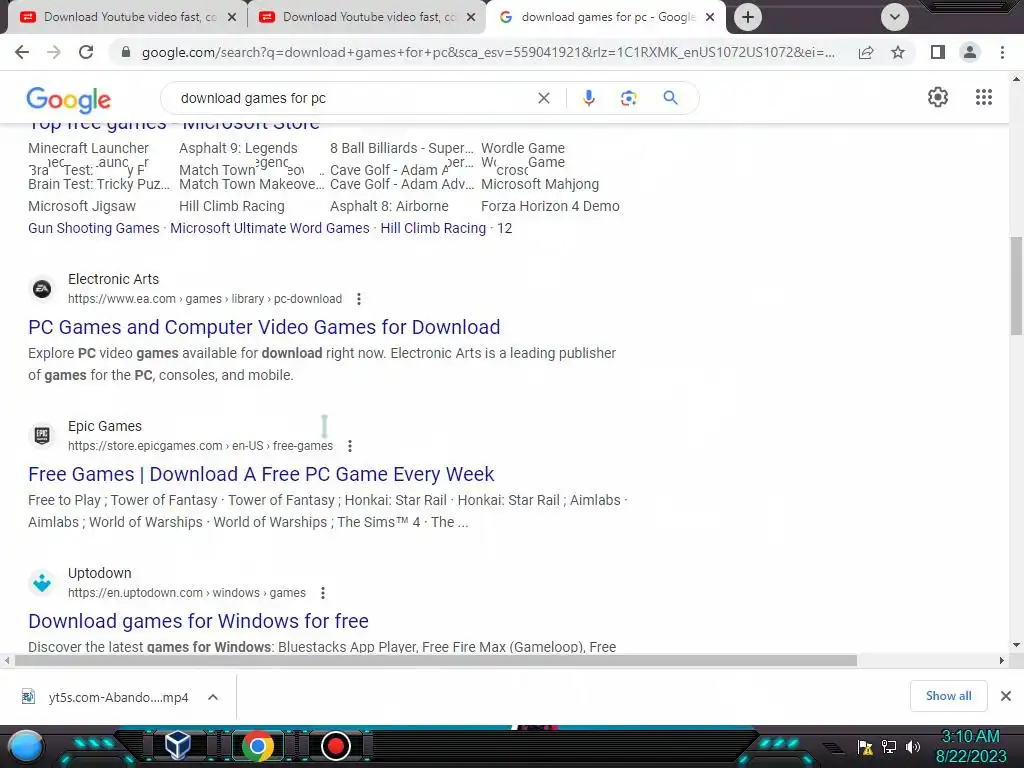
Task: Submit search with the magnifier icon
Action: (x=670, y=98)
